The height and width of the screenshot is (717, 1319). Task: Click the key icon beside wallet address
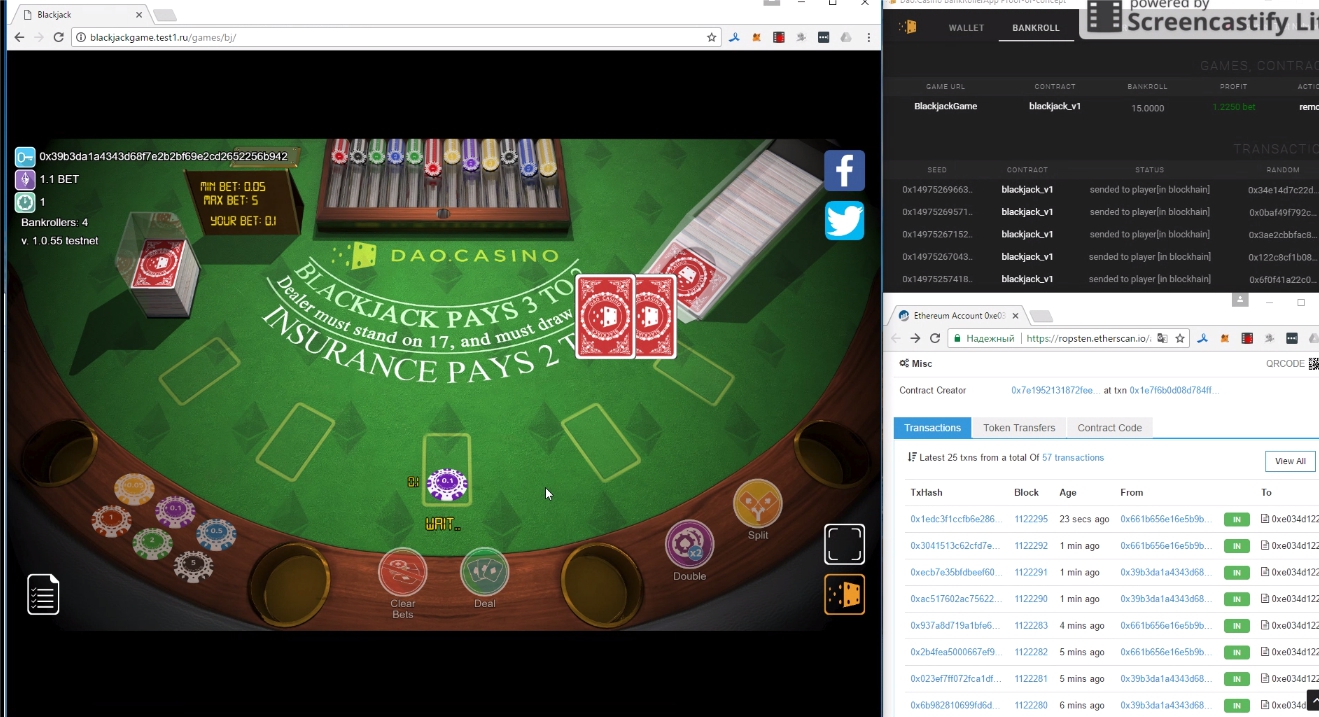click(25, 157)
